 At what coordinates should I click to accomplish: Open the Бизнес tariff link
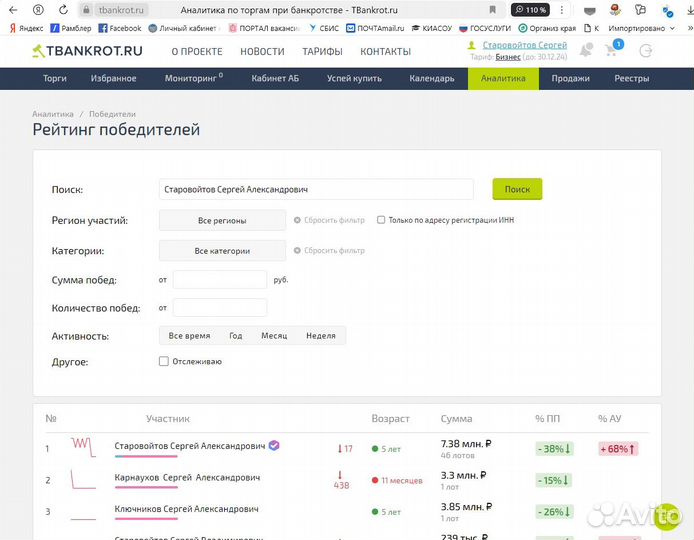point(508,57)
